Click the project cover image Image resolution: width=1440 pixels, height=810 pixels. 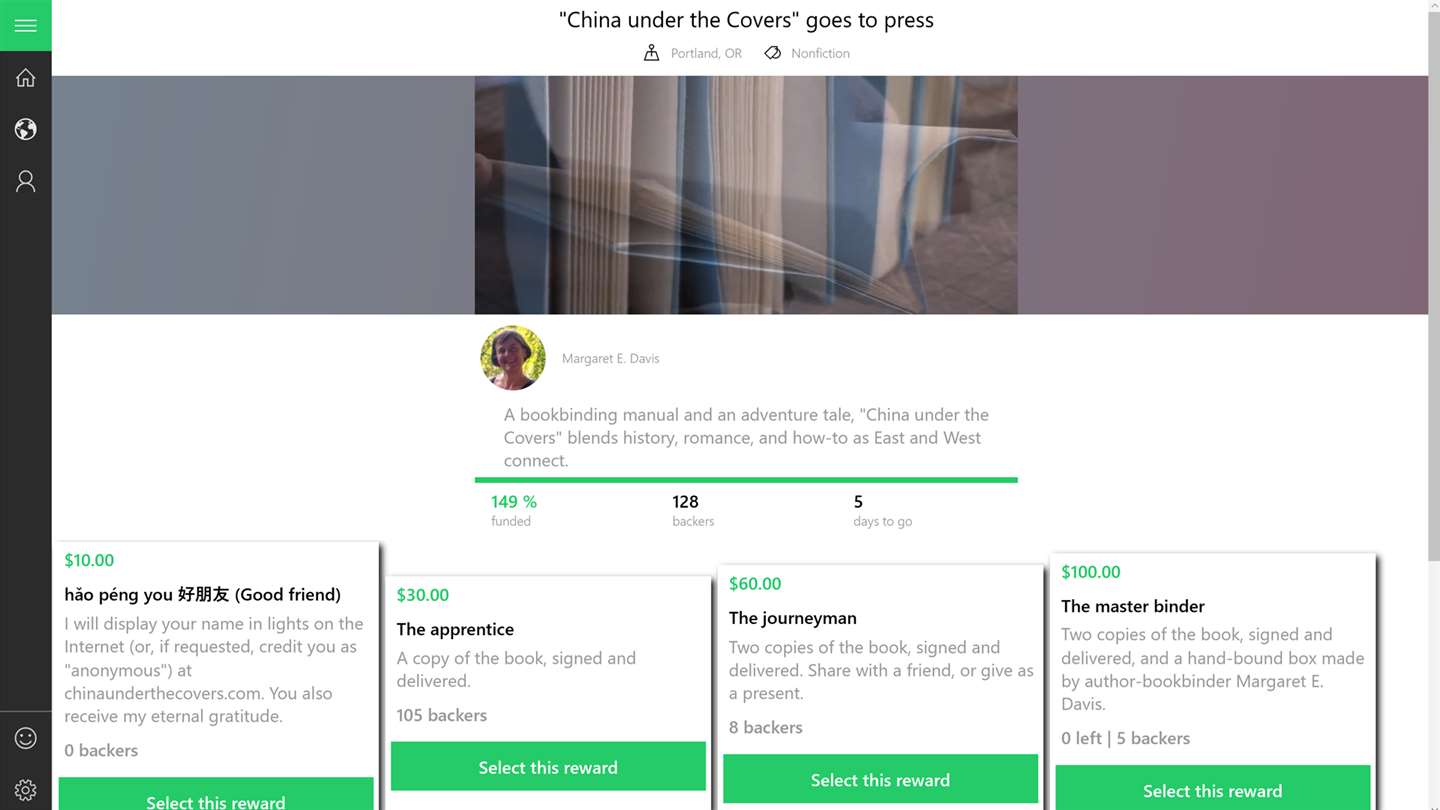(x=746, y=195)
